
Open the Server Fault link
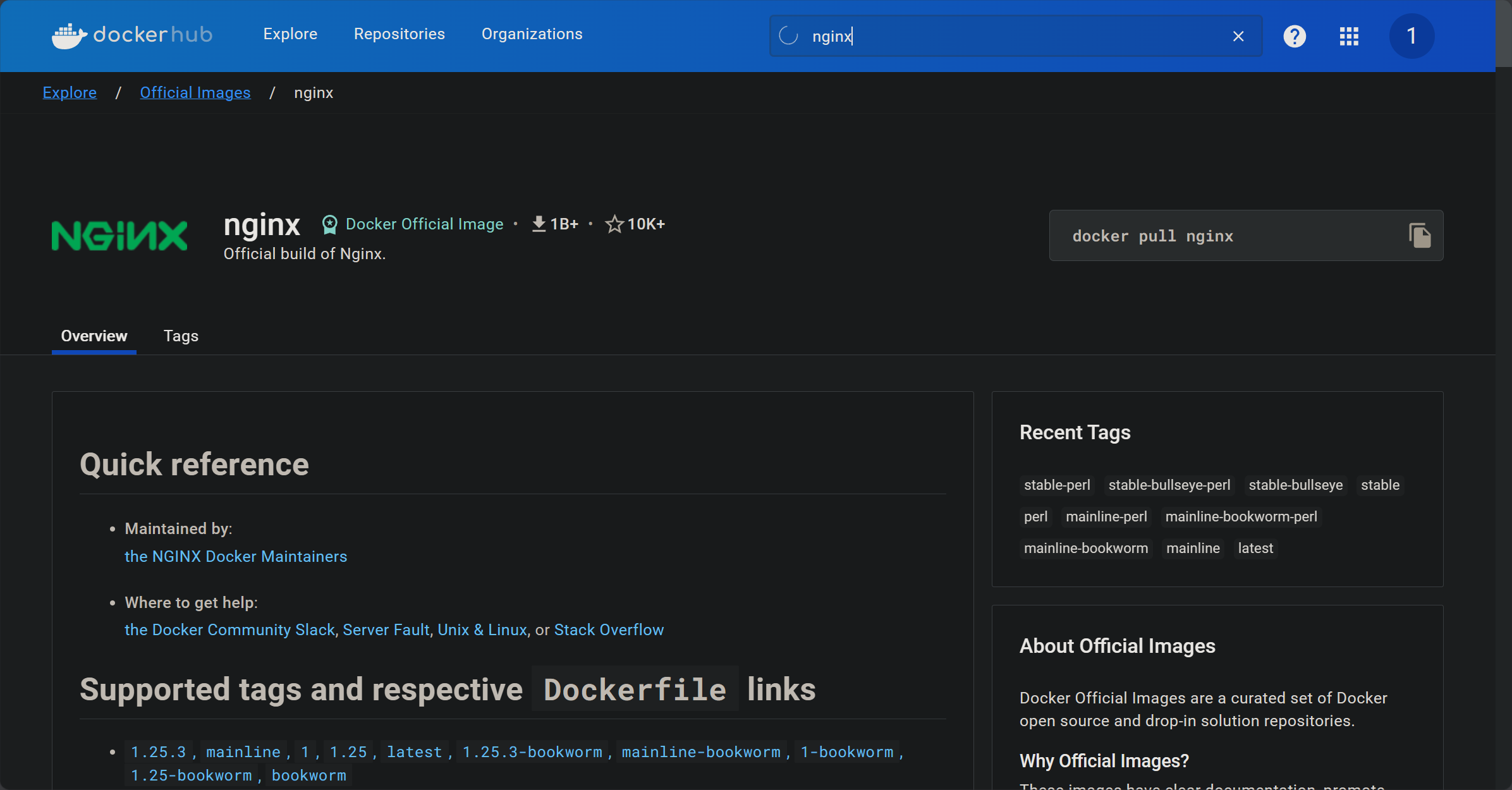click(386, 630)
